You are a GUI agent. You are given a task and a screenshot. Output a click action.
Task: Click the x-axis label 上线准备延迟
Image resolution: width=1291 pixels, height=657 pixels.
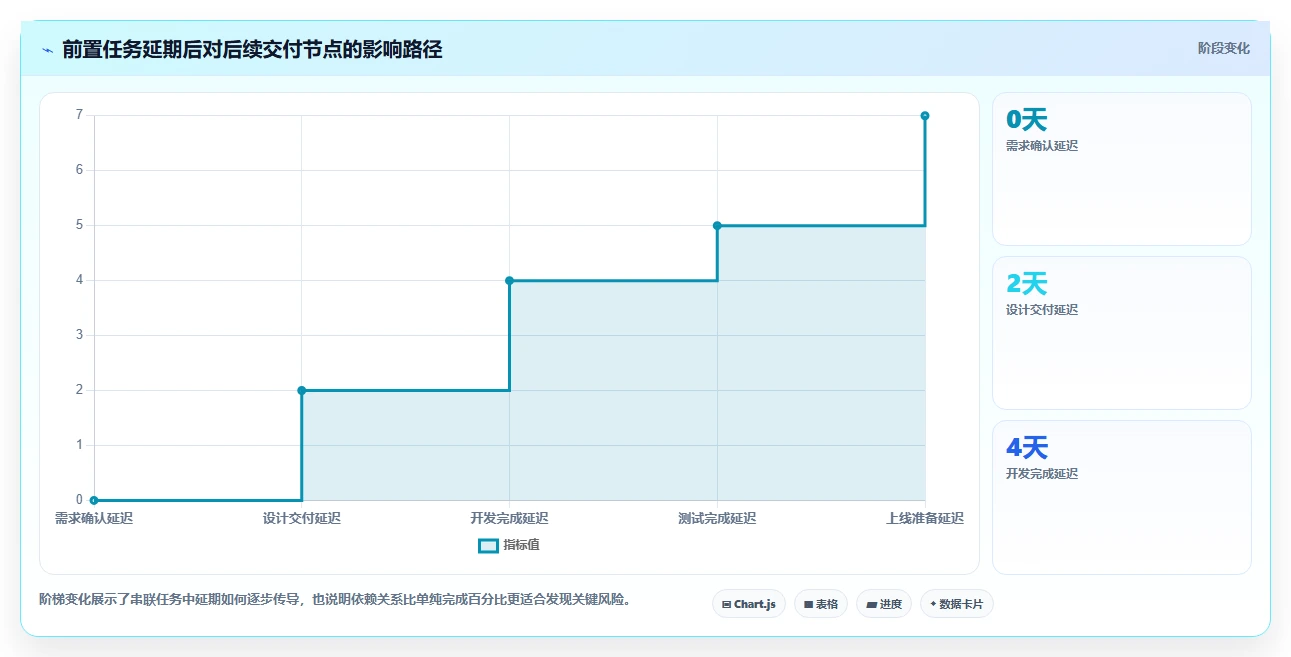925,518
